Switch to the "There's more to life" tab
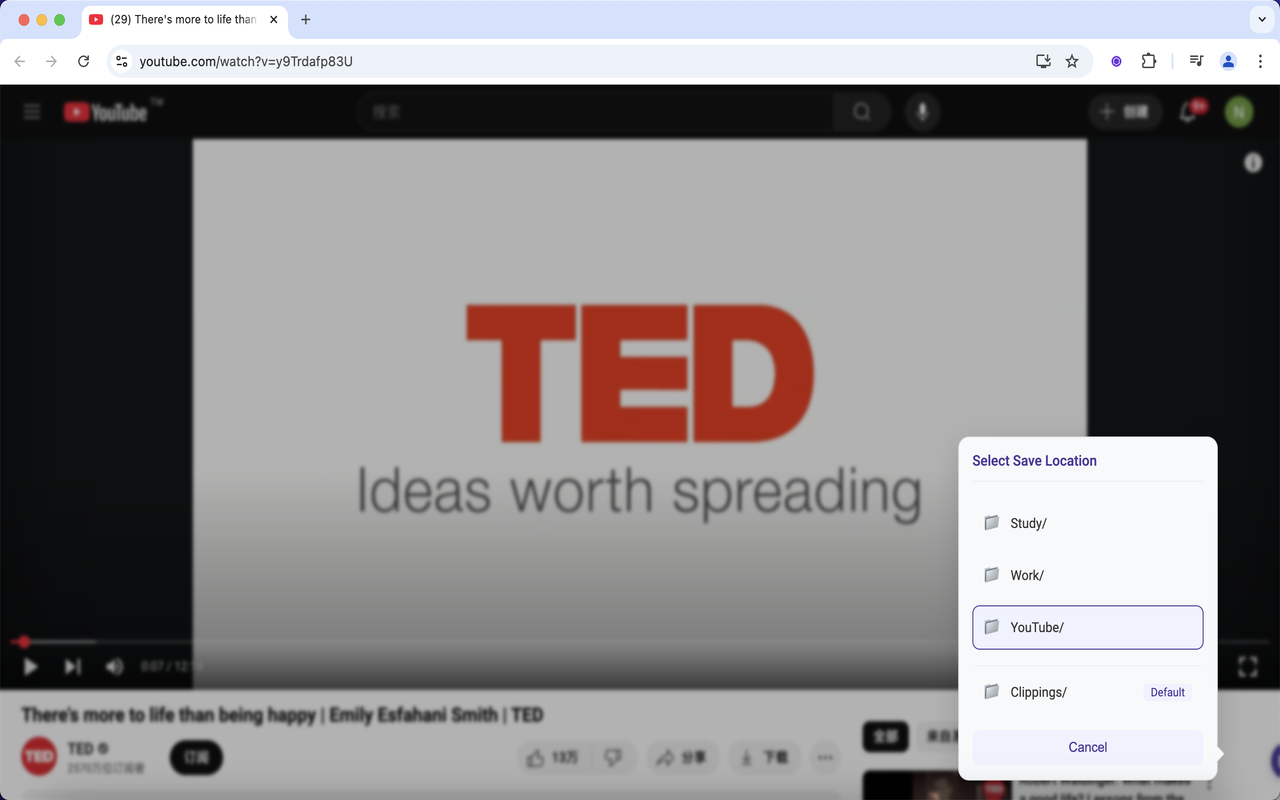 pos(185,20)
